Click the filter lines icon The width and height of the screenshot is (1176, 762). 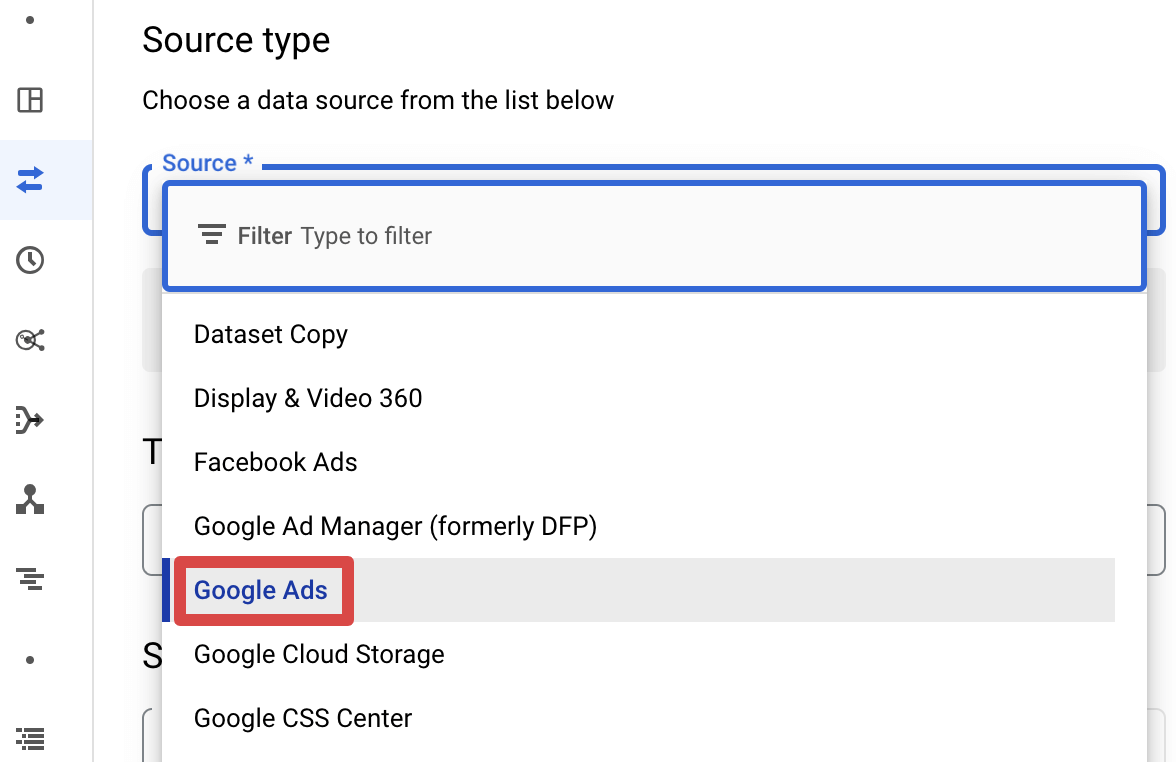pyautogui.click(x=212, y=235)
